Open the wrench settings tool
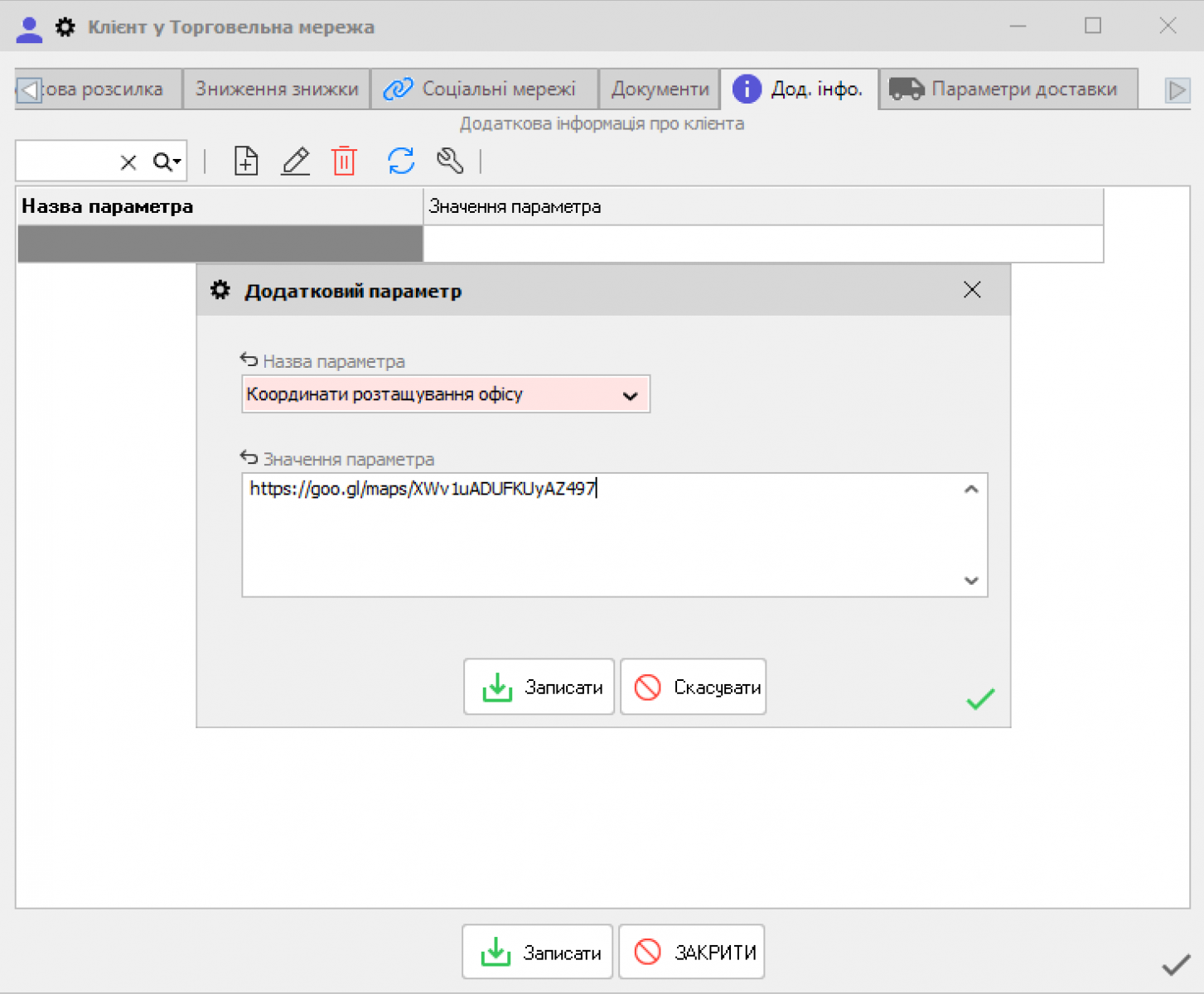Image resolution: width=1204 pixels, height=994 pixels. (x=450, y=161)
